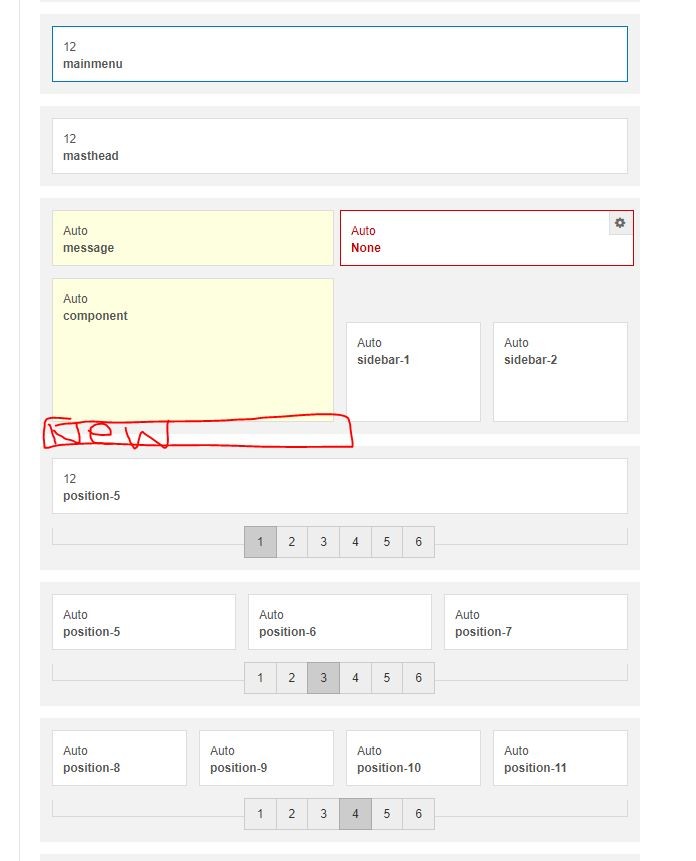The width and height of the screenshot is (696, 861).
Task: Set 12-width position-5 row to 3 columns
Action: pos(324,542)
